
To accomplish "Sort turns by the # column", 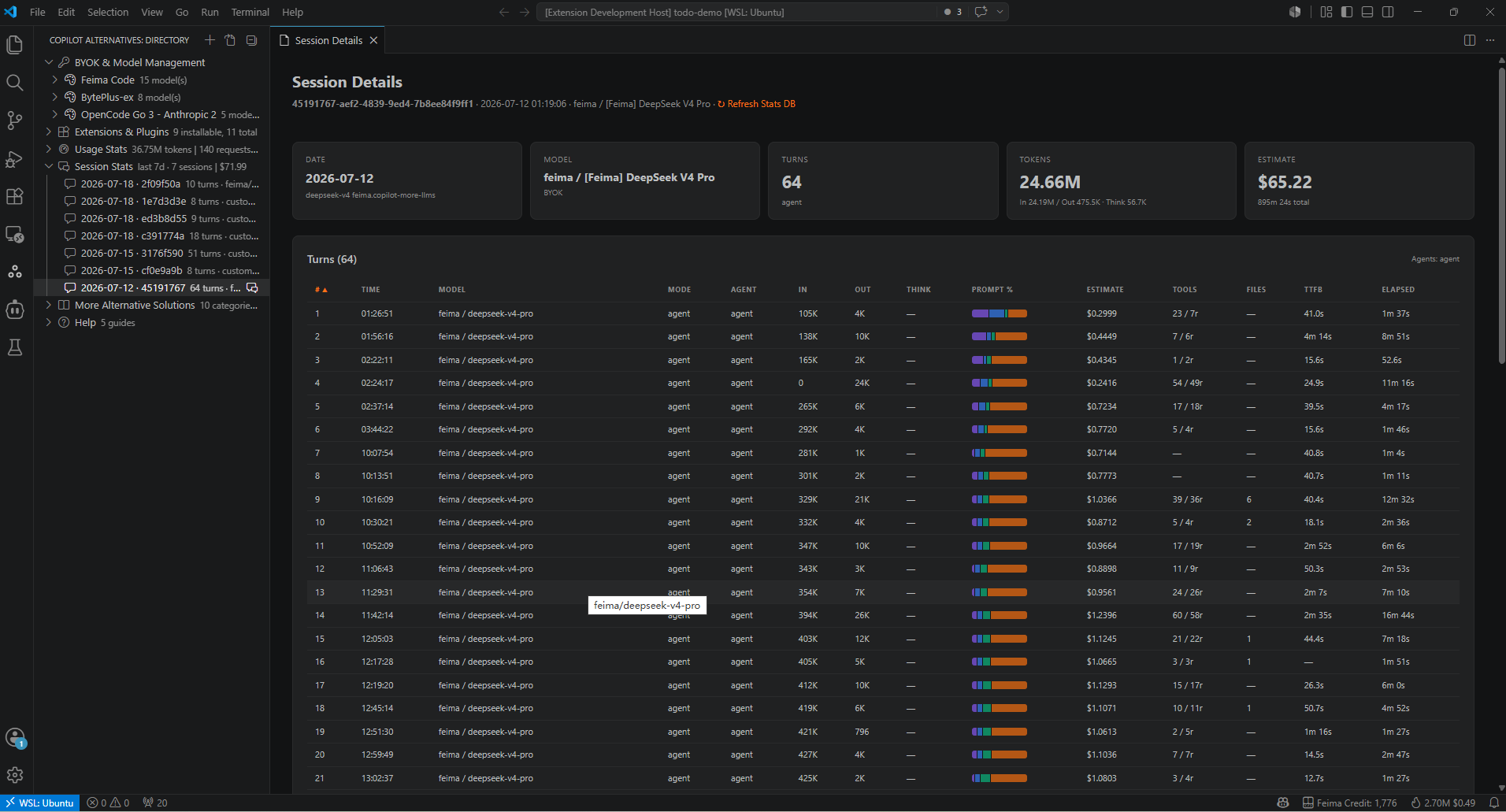I will [x=321, y=290].
